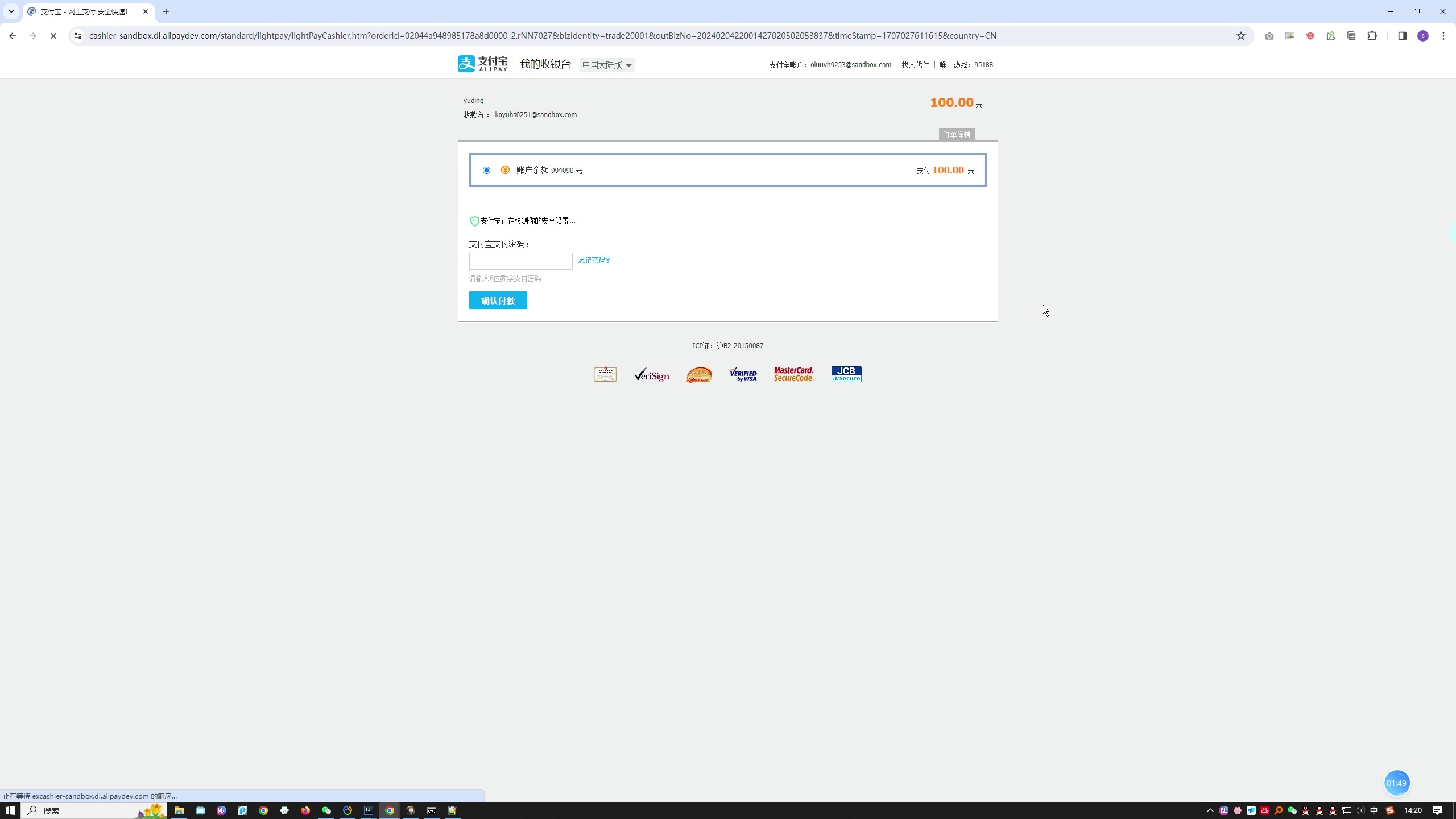Expand 订单详情 order details
Viewport: 1456px width, 819px height.
tap(957, 135)
